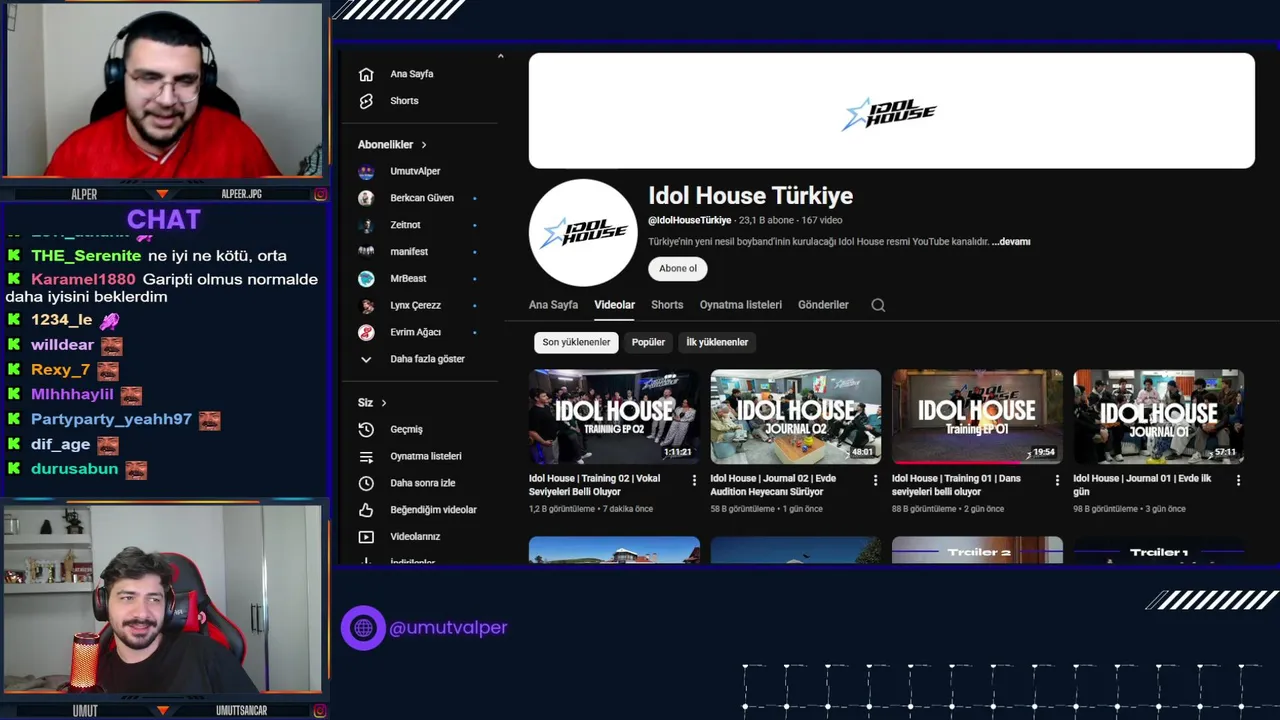Open Oynatma listeleri sidebar icon
This screenshot has width=1280, height=720.
(366, 456)
